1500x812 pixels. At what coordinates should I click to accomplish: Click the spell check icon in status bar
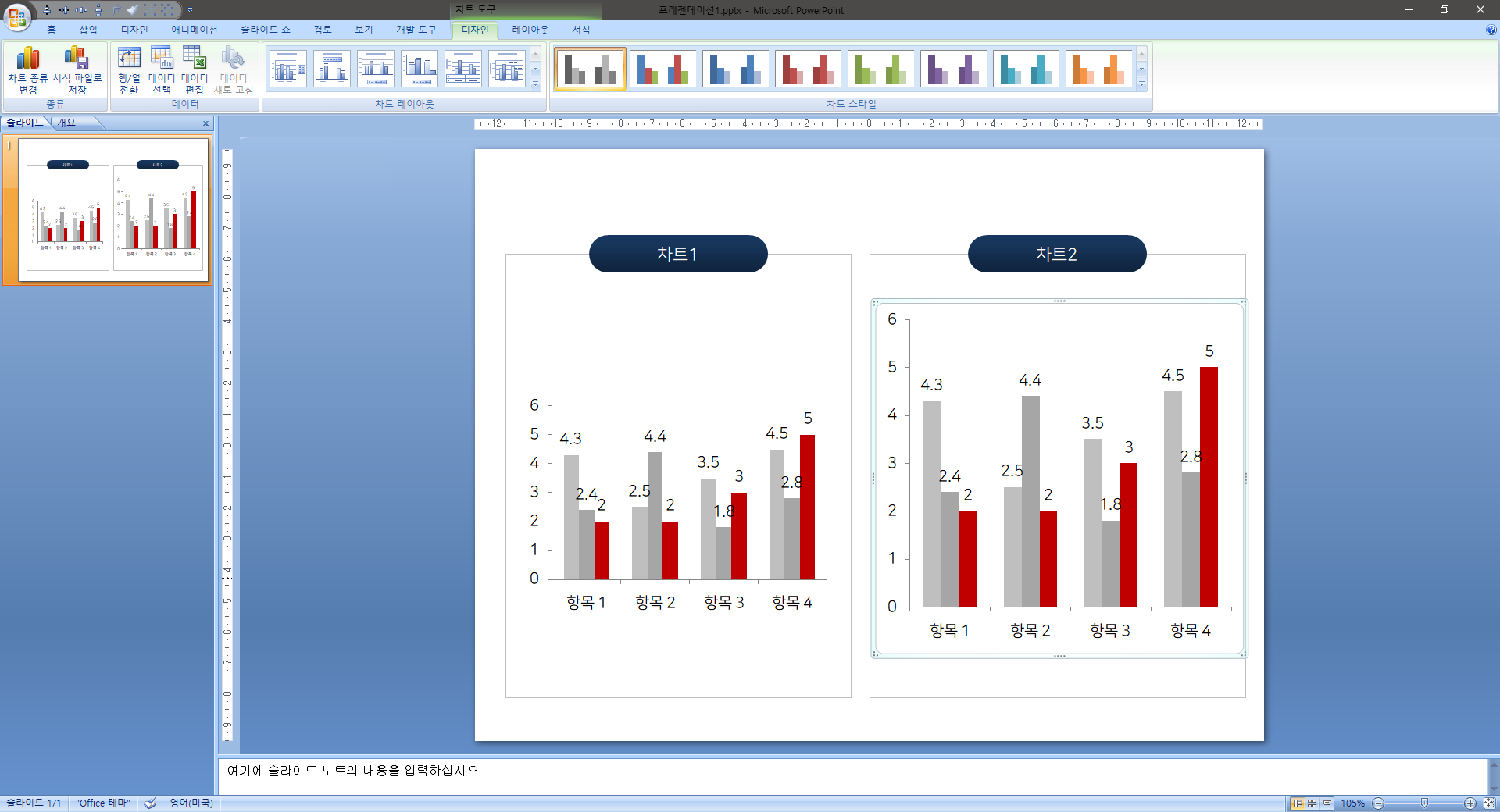point(151,803)
